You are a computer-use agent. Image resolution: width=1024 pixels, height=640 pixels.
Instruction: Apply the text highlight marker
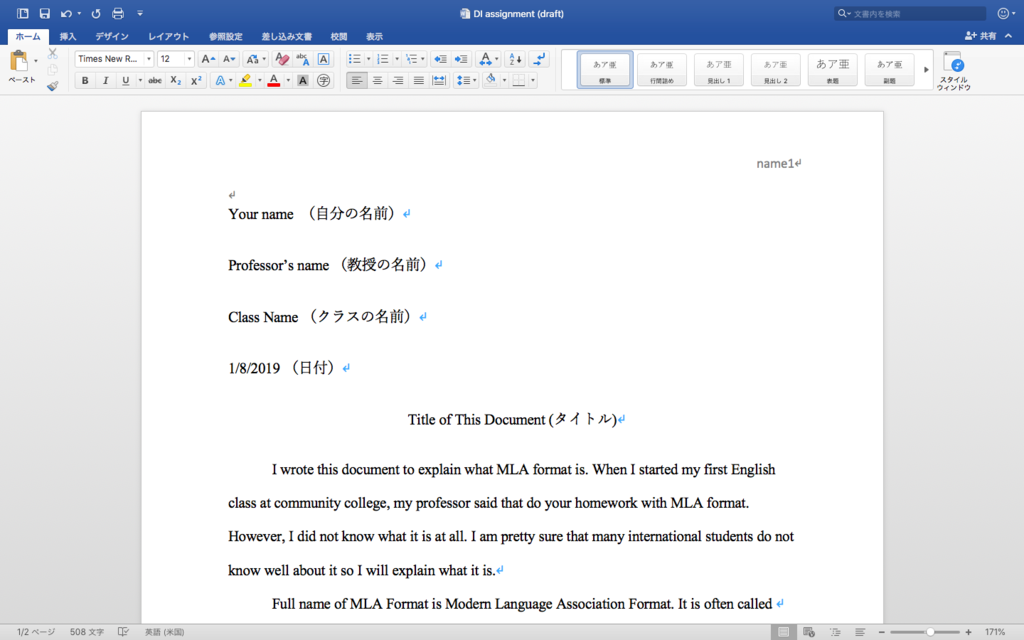coord(246,80)
